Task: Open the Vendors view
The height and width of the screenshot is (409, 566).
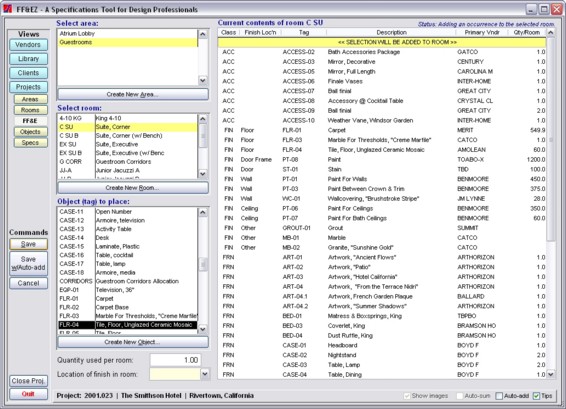Action: 28,45
